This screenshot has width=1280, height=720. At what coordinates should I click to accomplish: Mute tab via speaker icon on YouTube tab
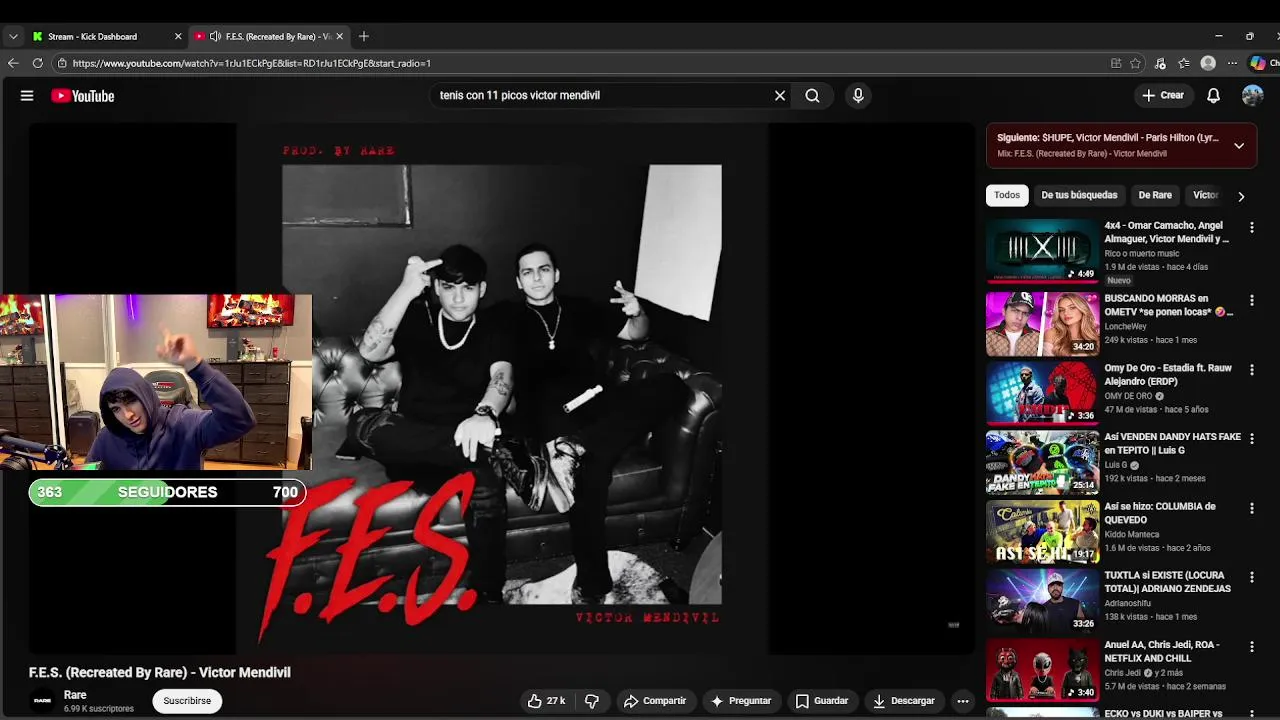pos(215,36)
